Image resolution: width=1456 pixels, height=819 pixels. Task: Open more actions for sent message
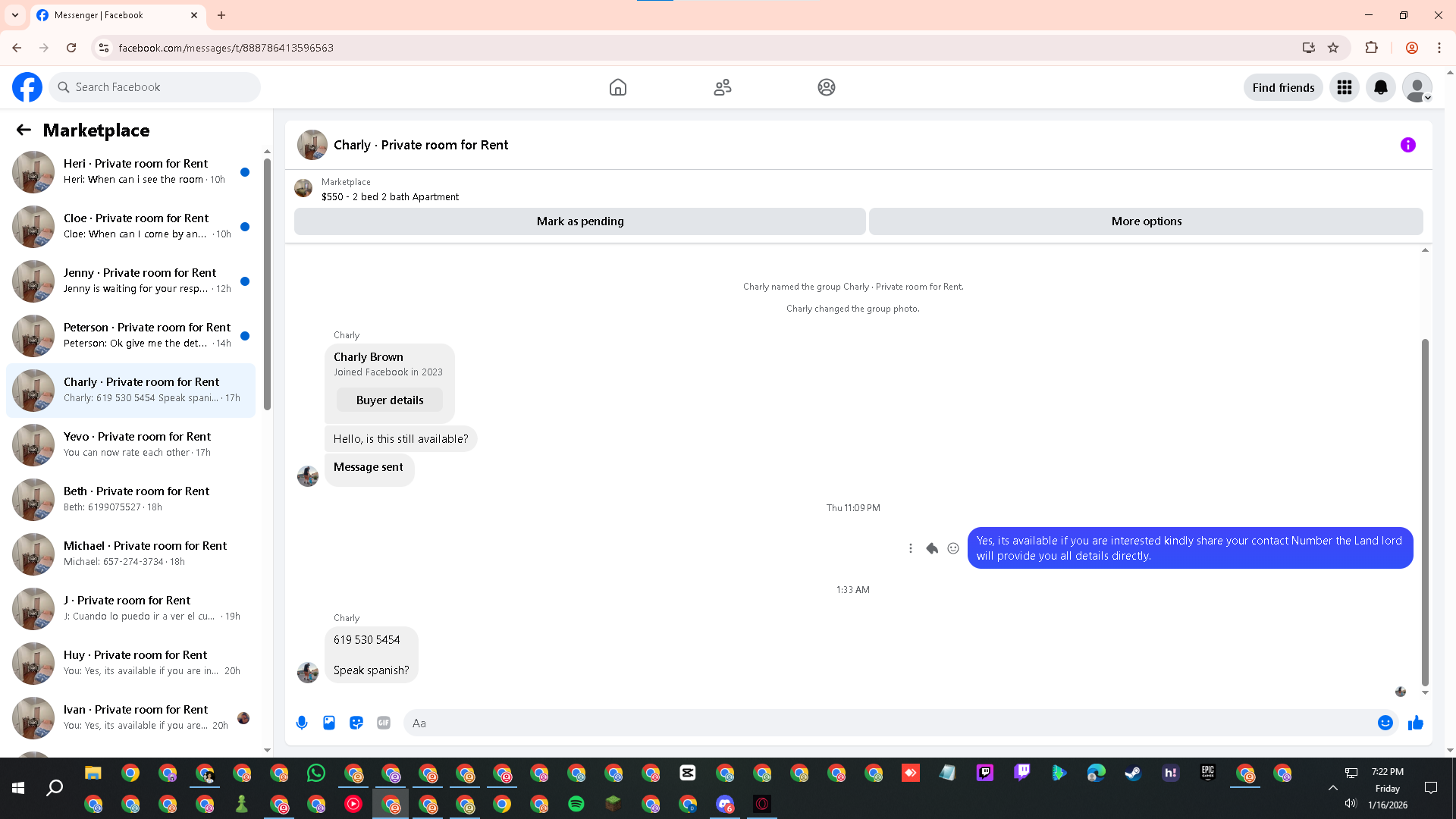pyautogui.click(x=911, y=548)
